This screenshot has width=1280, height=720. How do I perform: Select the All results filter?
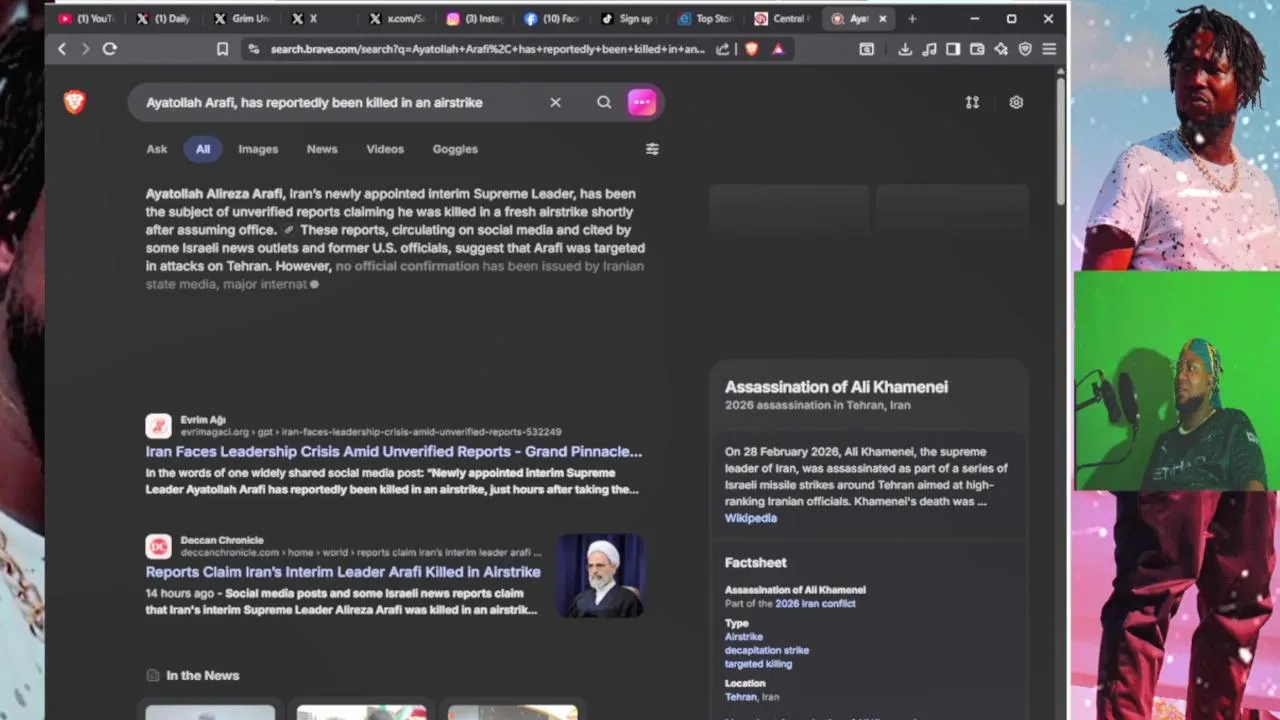(203, 149)
